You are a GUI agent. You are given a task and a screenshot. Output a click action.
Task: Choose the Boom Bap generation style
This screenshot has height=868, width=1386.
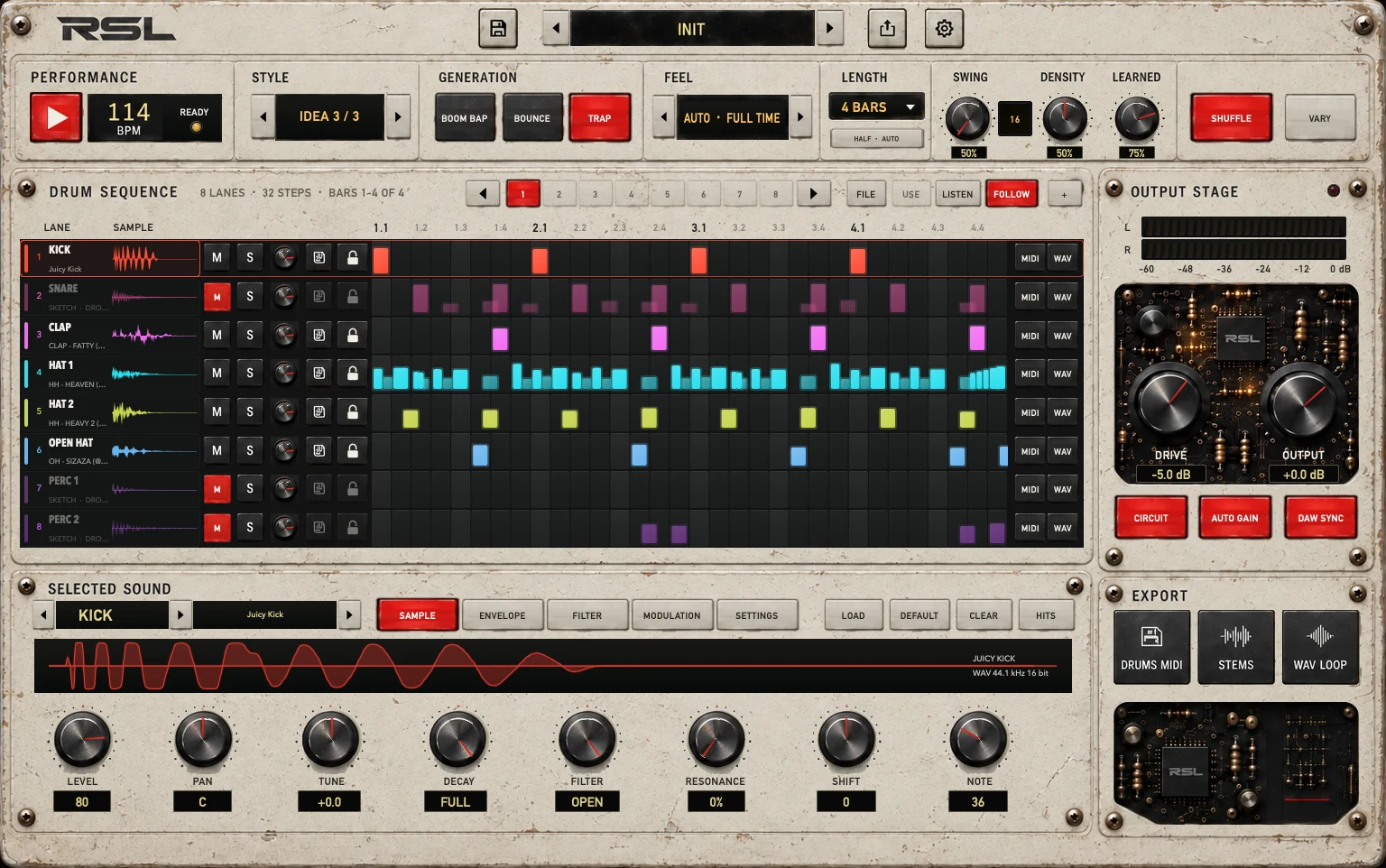point(465,118)
